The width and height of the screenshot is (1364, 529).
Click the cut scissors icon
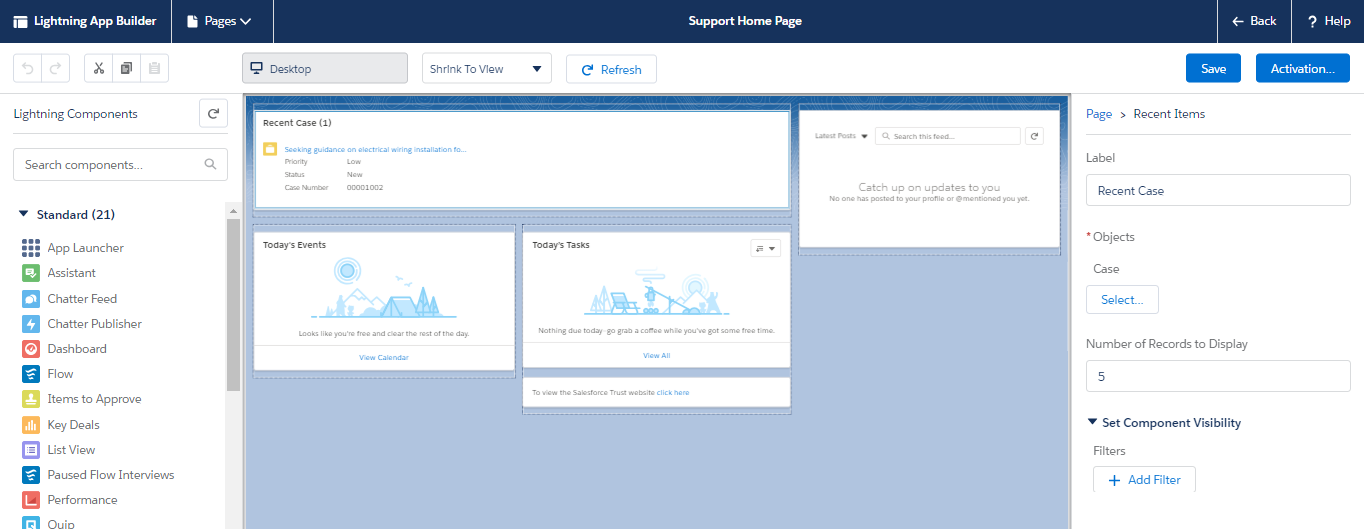99,68
